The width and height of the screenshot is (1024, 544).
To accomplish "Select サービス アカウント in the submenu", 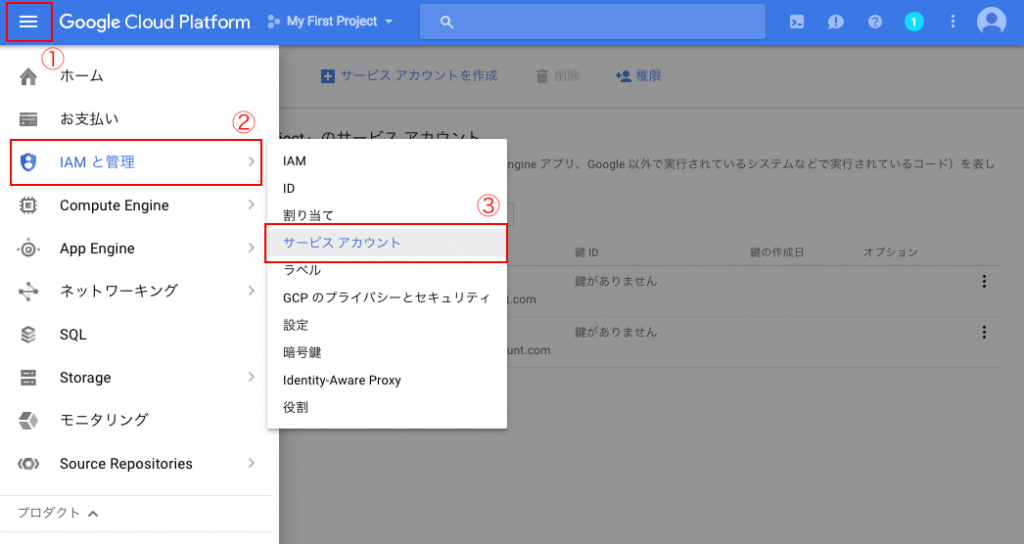I will [387, 243].
